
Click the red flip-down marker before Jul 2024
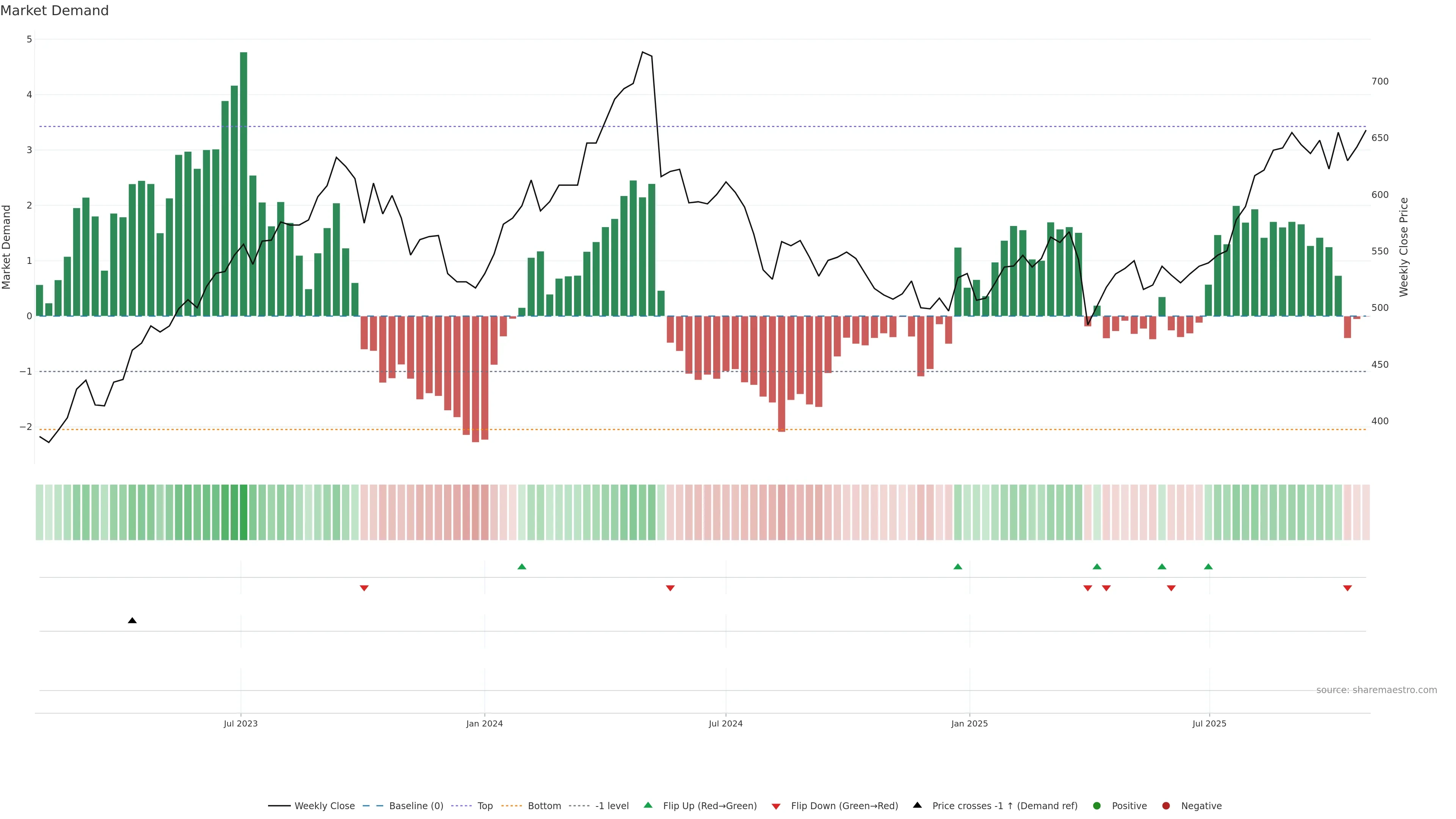(670, 588)
